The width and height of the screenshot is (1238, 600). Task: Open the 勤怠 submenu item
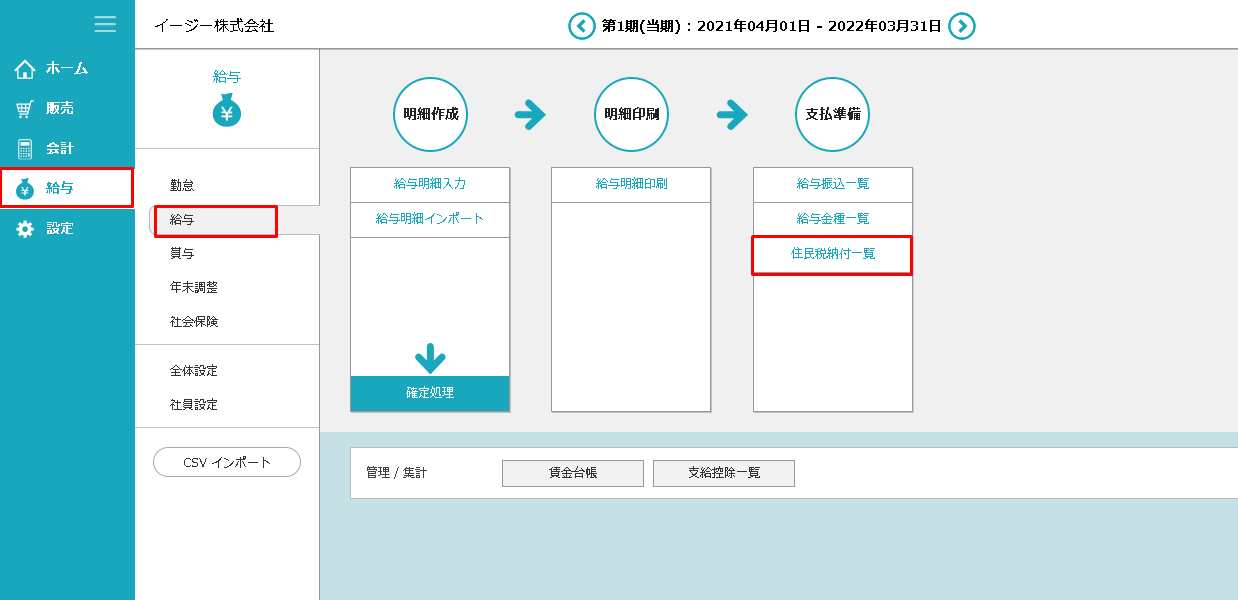point(182,185)
